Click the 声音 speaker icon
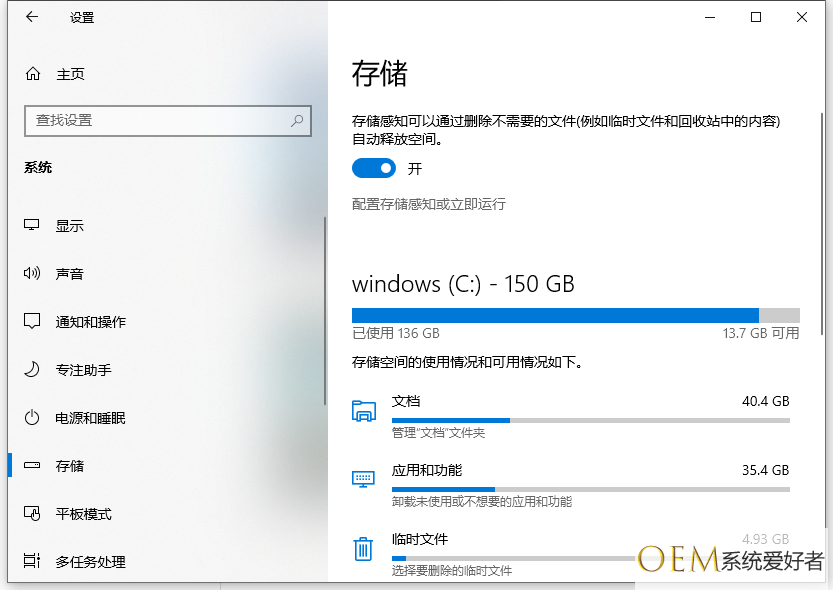The height and width of the screenshot is (590, 833). coord(32,274)
